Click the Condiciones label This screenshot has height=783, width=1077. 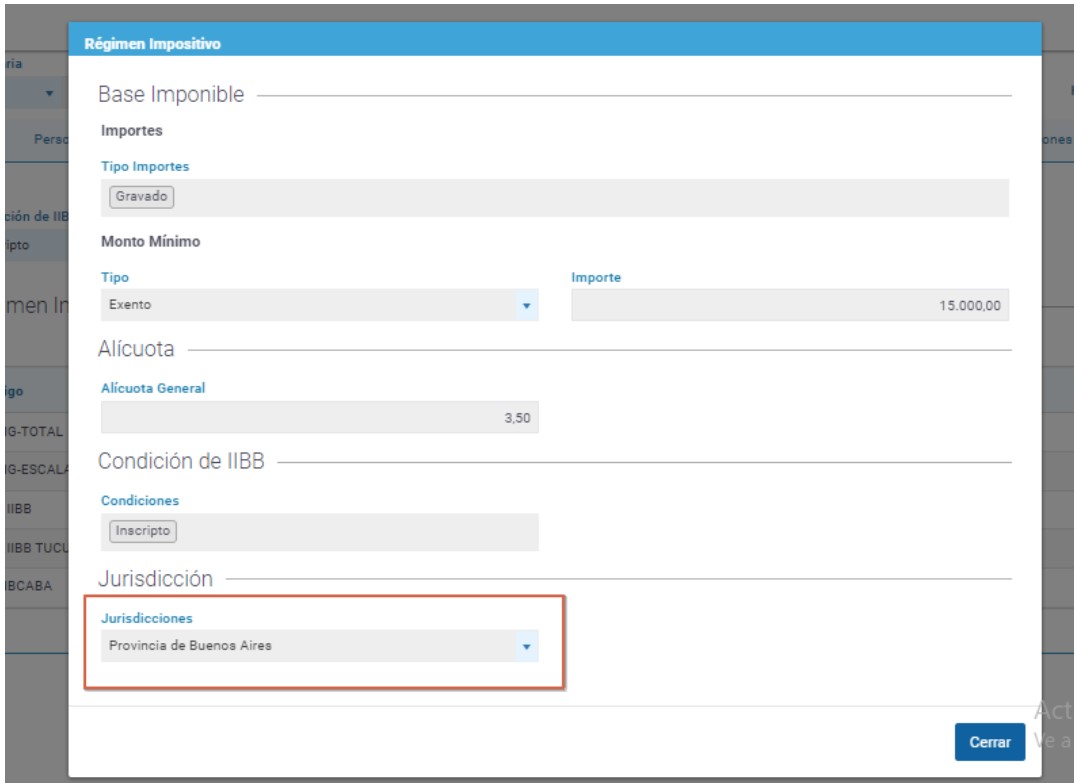[140, 501]
